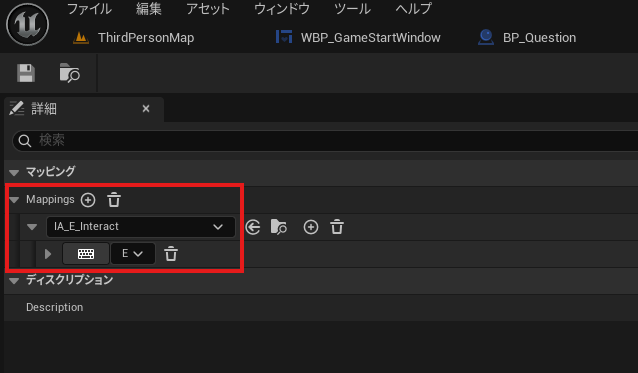
Task: Open the ツール menu
Action: click(x=352, y=9)
